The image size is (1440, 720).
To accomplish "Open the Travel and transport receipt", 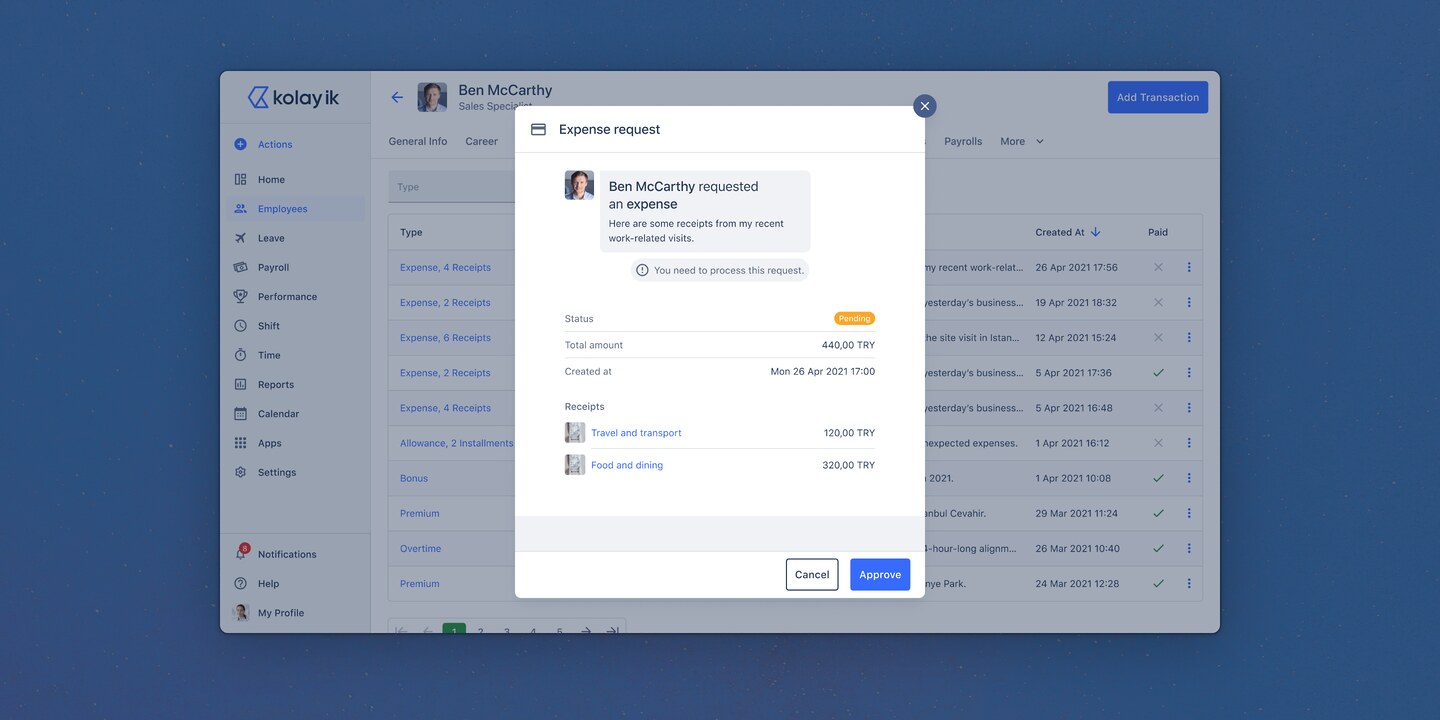I will coord(636,431).
